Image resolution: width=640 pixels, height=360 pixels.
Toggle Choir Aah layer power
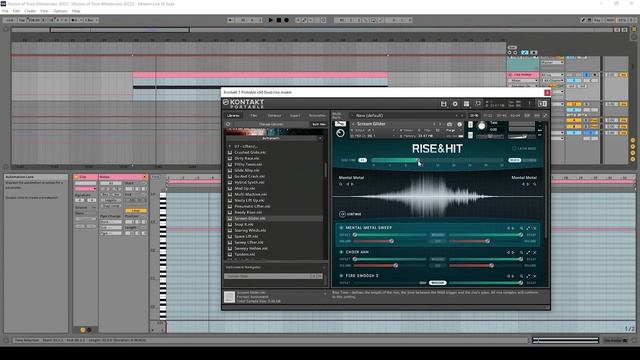pyautogui.click(x=341, y=252)
